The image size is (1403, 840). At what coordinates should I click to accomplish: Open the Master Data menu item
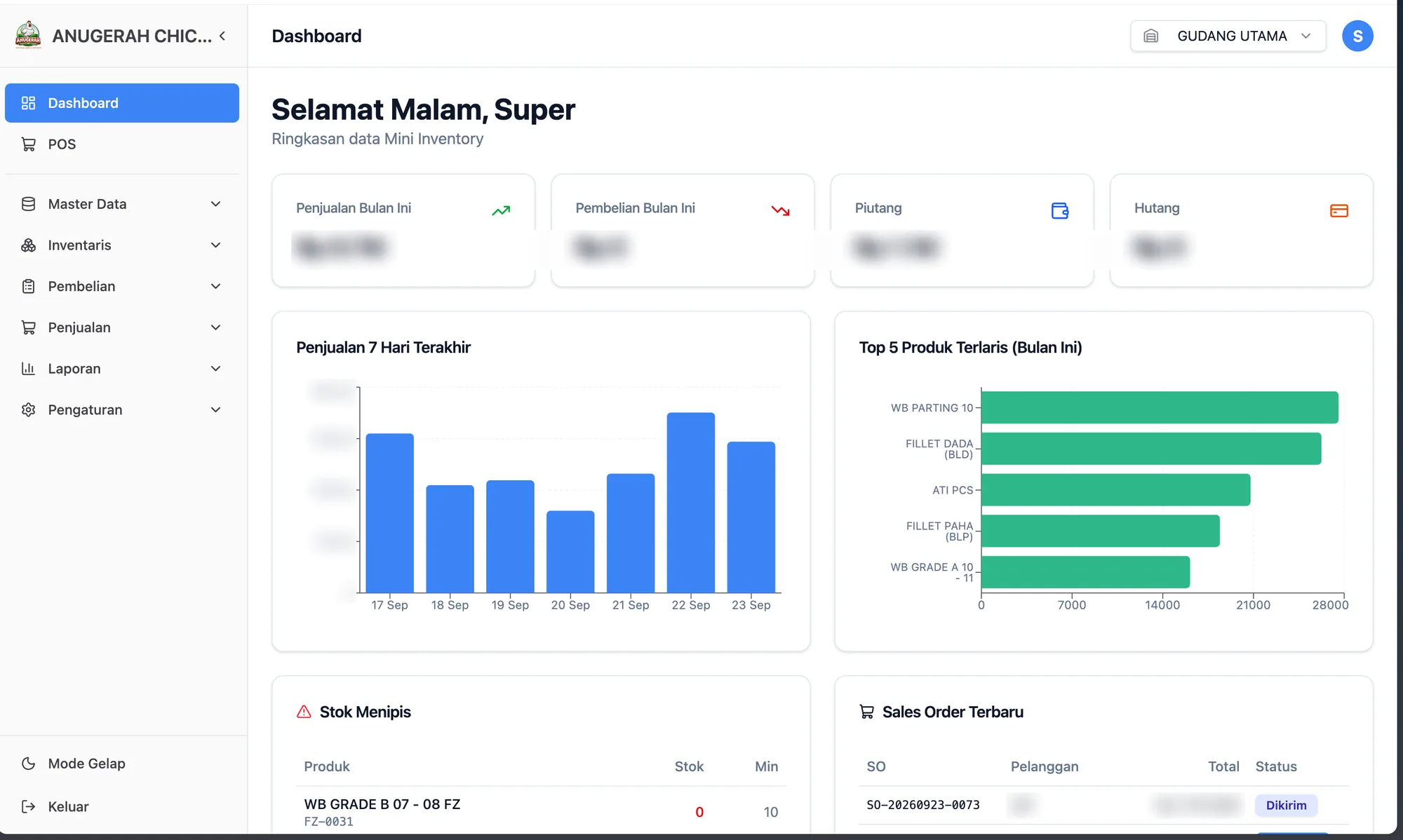tap(122, 204)
